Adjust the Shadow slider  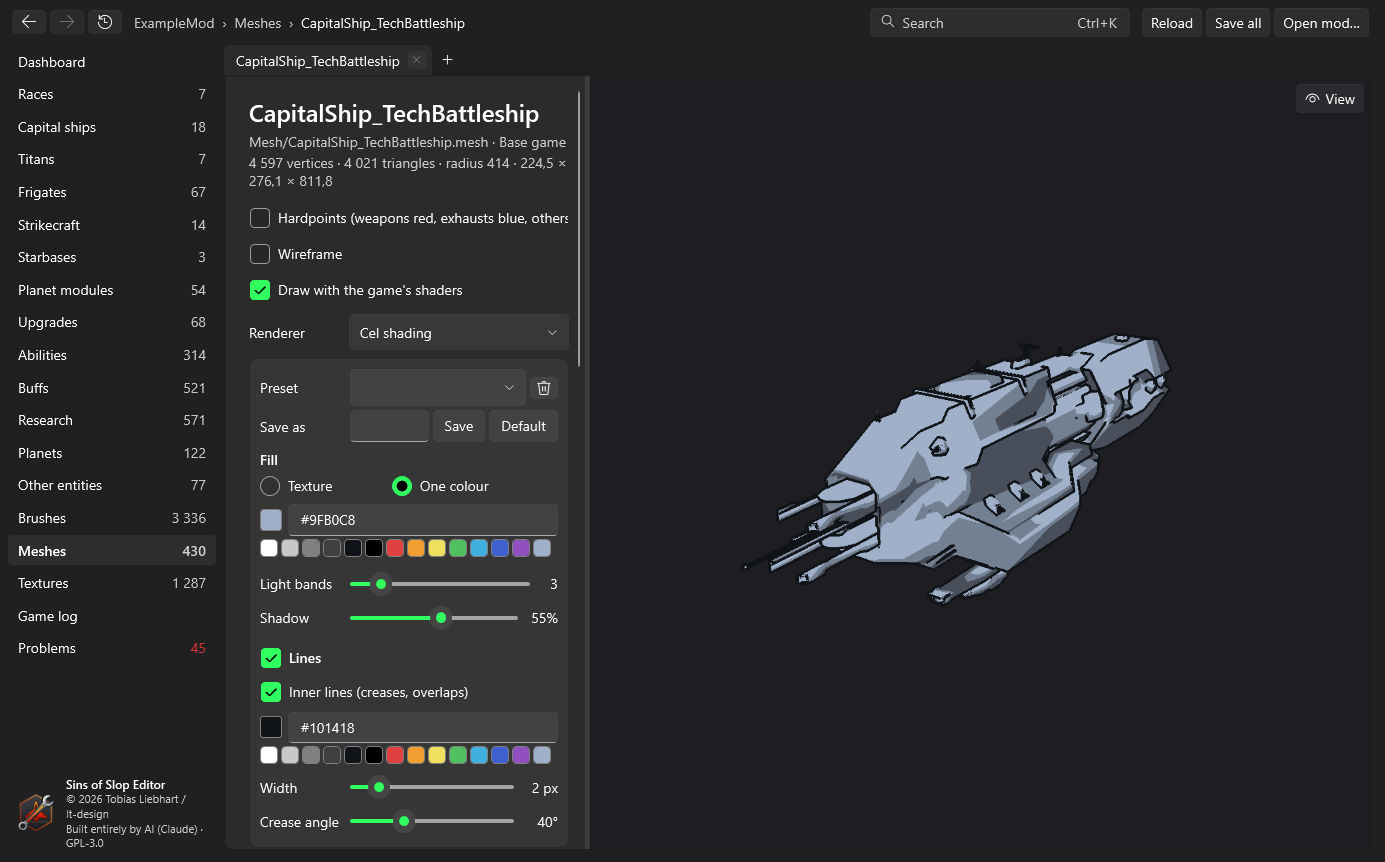(434, 618)
